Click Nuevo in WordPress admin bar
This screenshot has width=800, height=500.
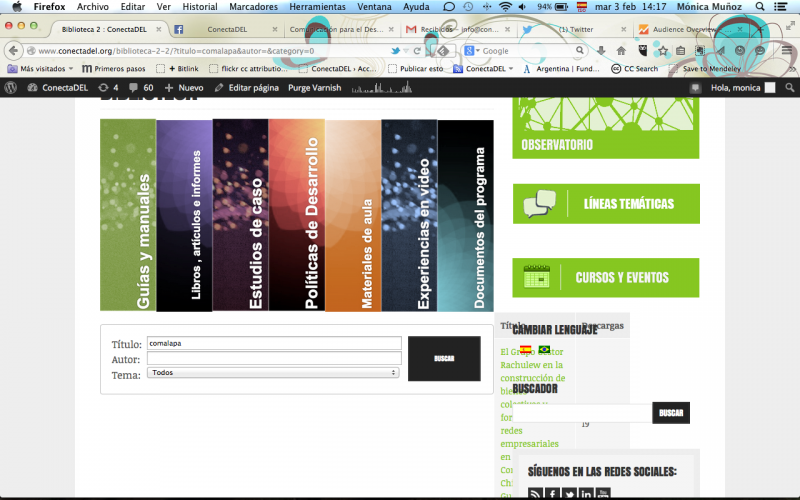pos(184,88)
